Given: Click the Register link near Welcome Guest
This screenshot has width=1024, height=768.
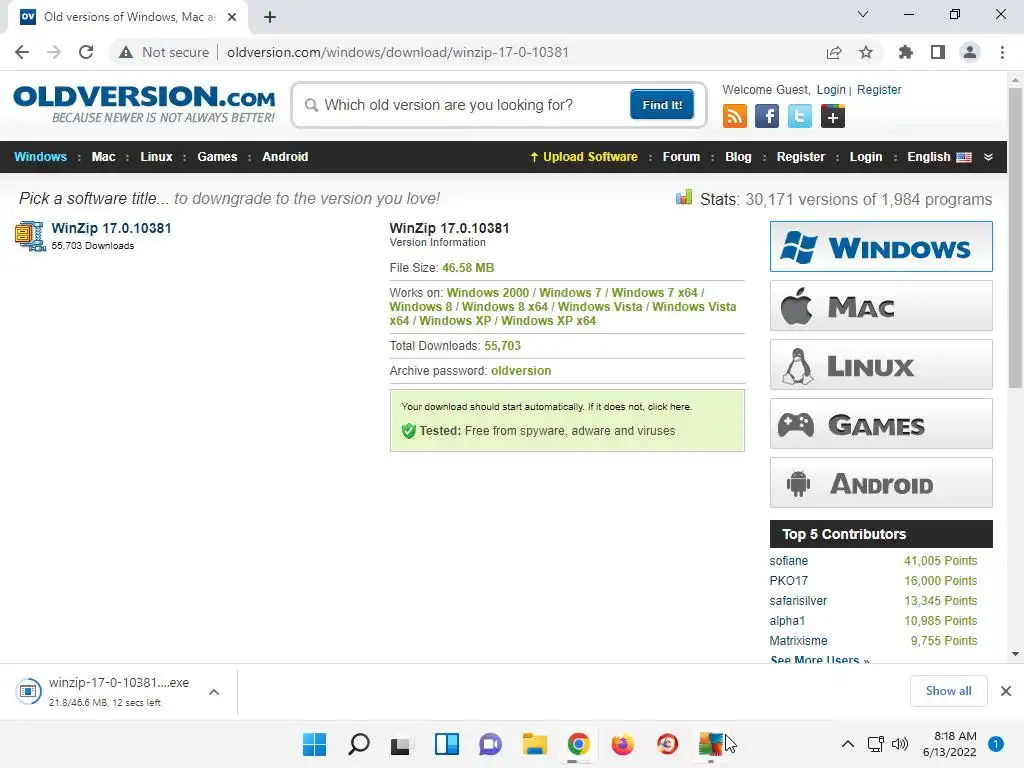Looking at the screenshot, I should click(x=879, y=89).
